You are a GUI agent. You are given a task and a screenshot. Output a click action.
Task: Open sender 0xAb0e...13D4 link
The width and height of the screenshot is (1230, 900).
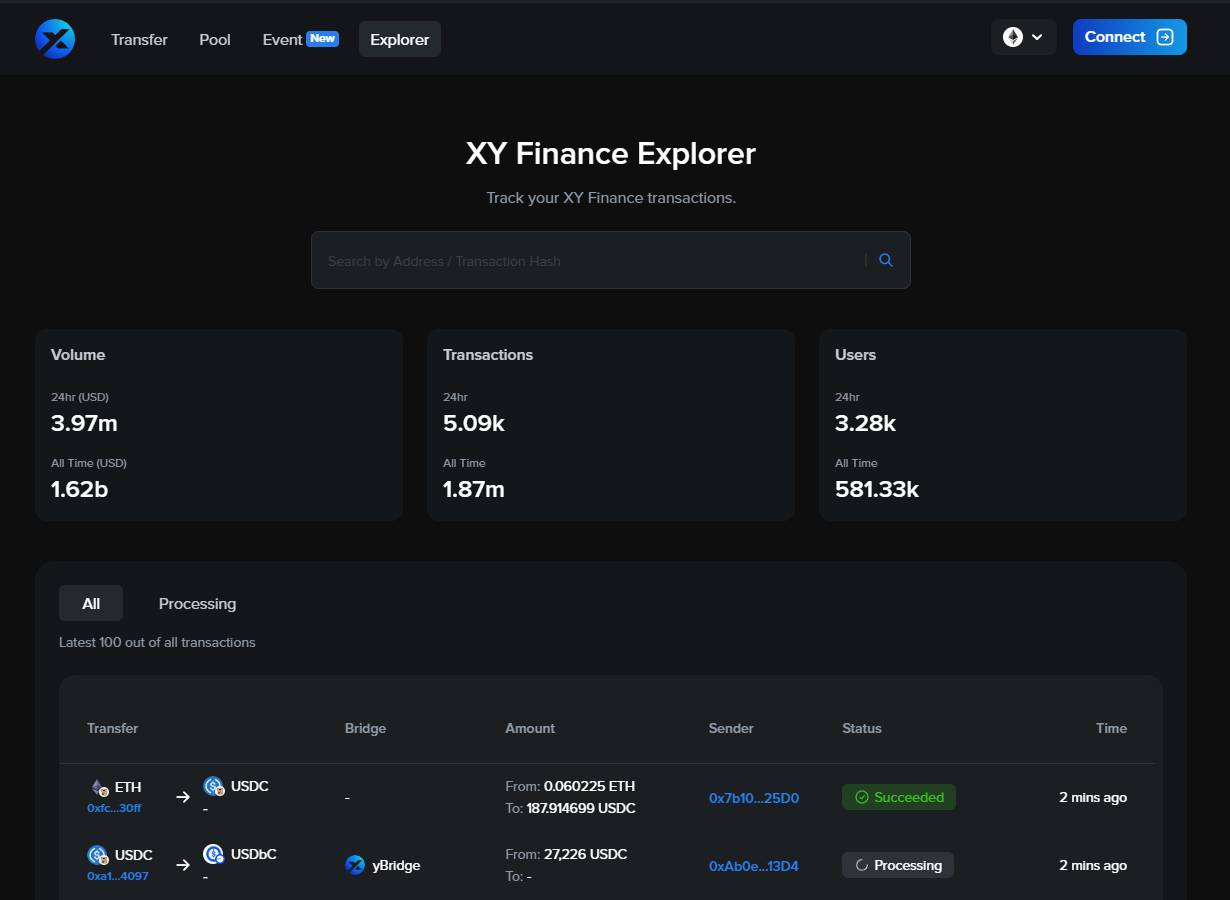pyautogui.click(x=754, y=866)
